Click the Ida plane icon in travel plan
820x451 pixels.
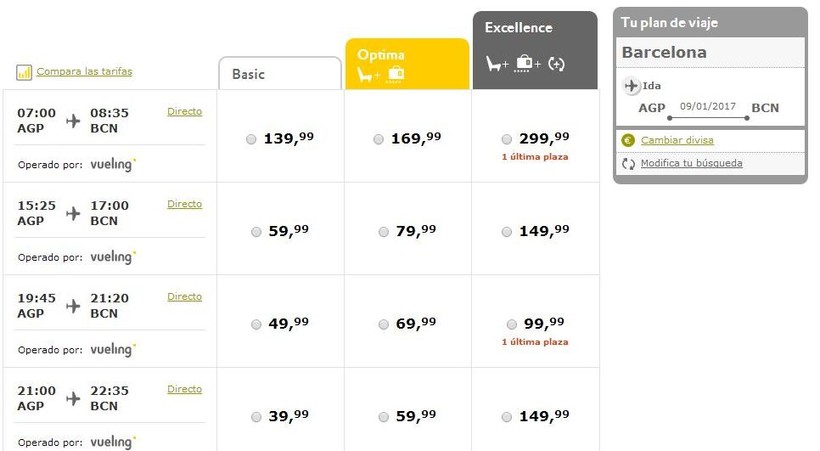[630, 86]
